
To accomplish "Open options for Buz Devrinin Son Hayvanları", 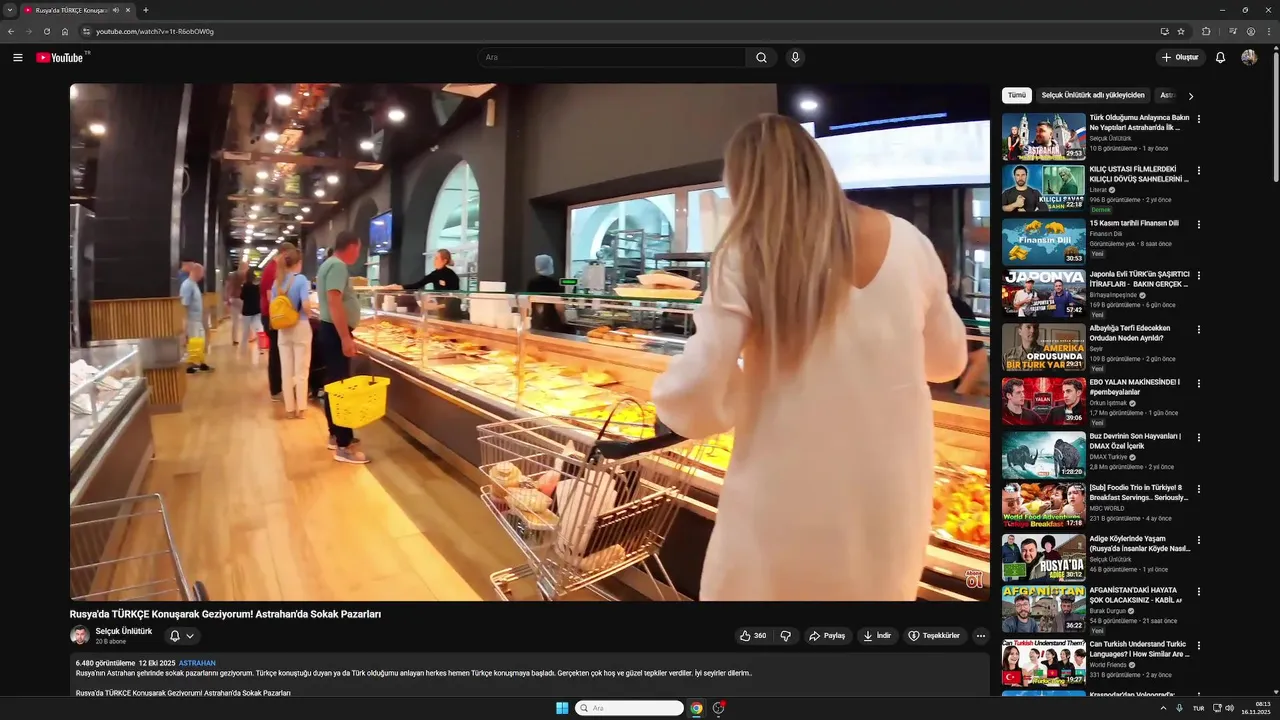I will click(x=1199, y=437).
